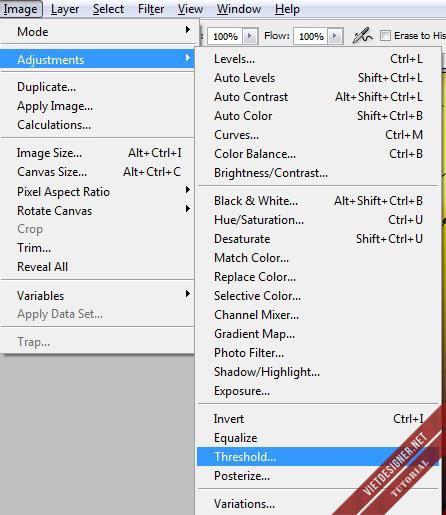Image resolution: width=446 pixels, height=515 pixels.
Task: Open Brightness/Contrast... adjustment
Action: tap(318, 173)
